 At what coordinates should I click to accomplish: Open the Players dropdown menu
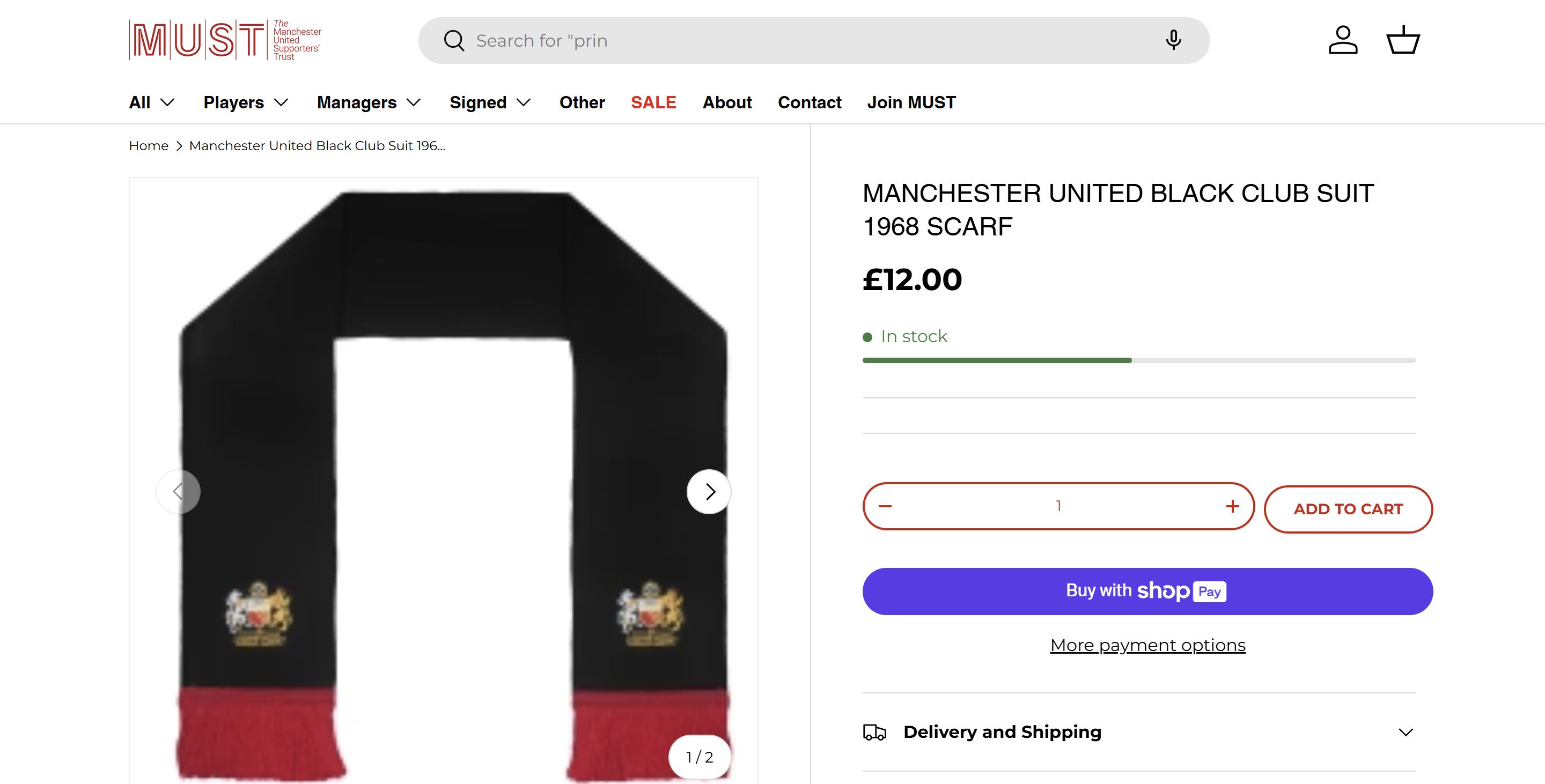(246, 102)
